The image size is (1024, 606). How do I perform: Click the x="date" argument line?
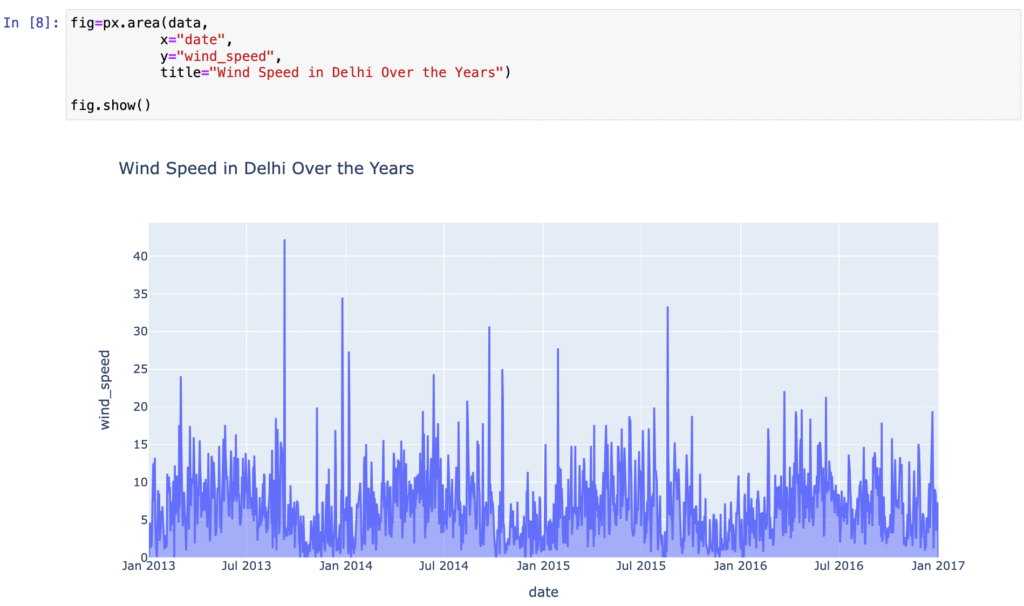(196, 40)
